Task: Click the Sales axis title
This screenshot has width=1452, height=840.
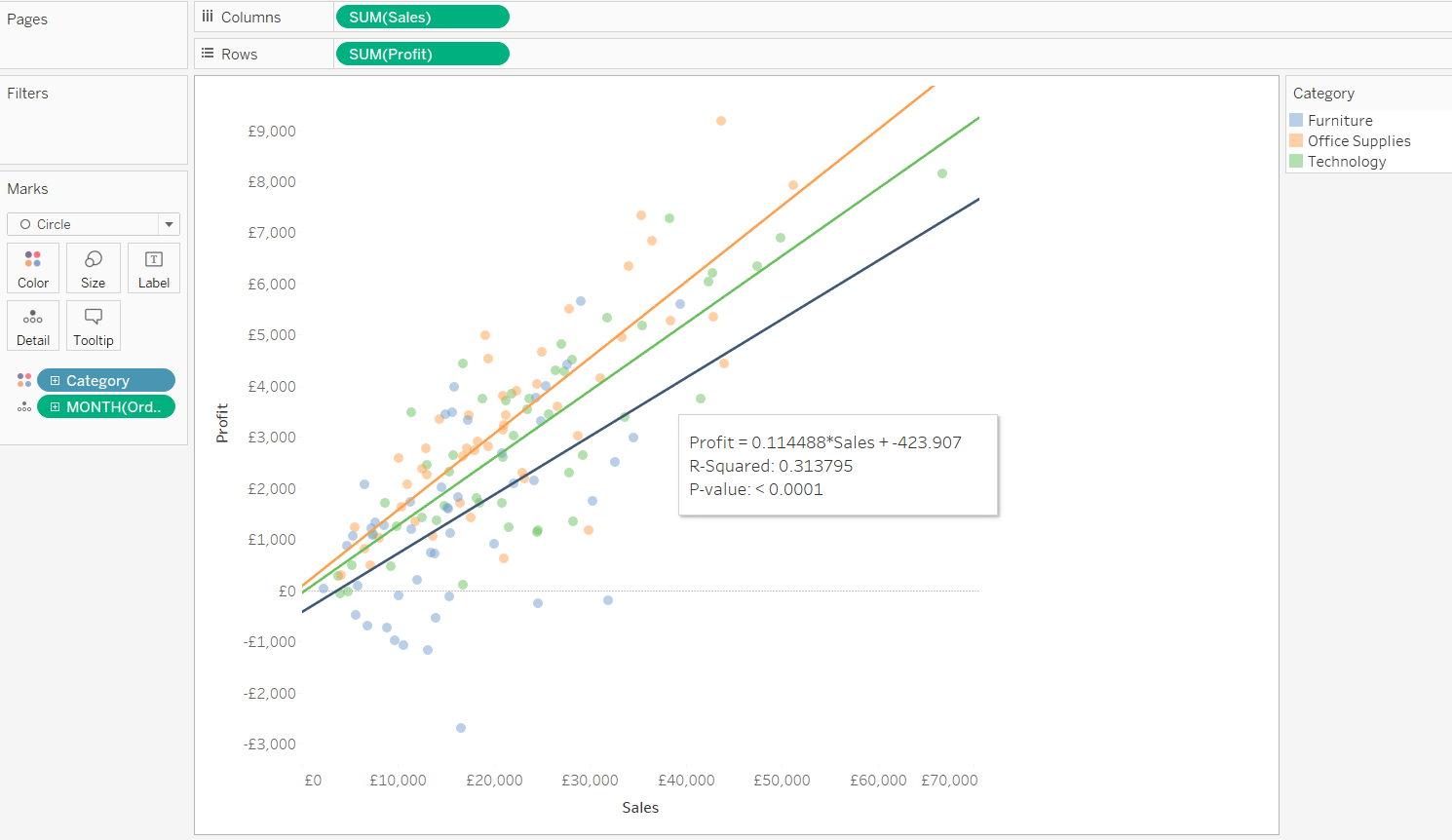Action: (640, 807)
